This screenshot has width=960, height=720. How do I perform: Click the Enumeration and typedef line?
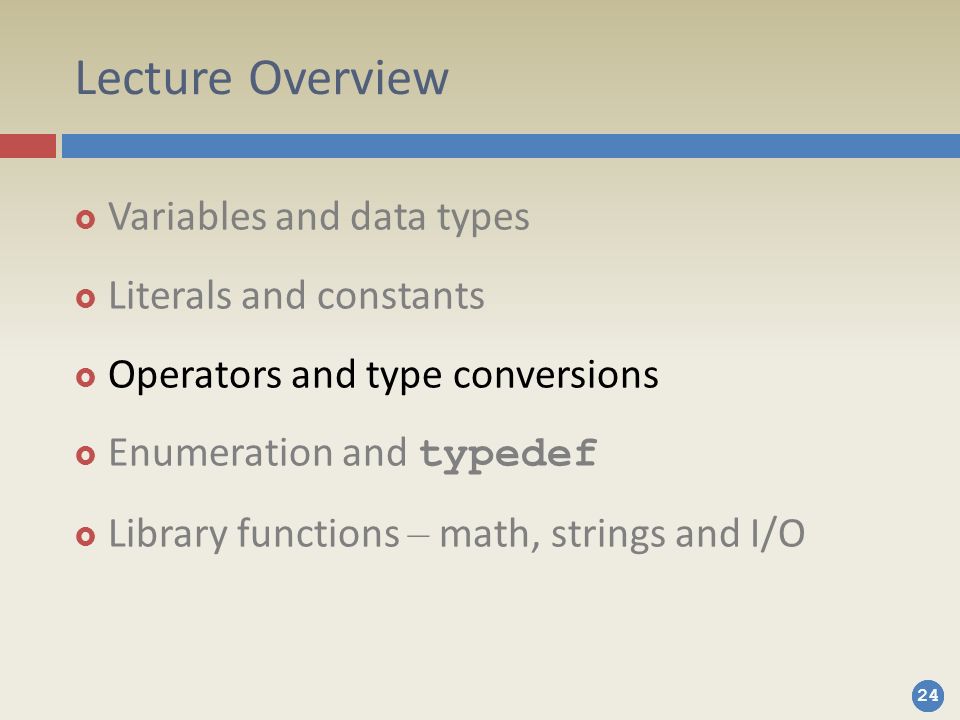353,454
